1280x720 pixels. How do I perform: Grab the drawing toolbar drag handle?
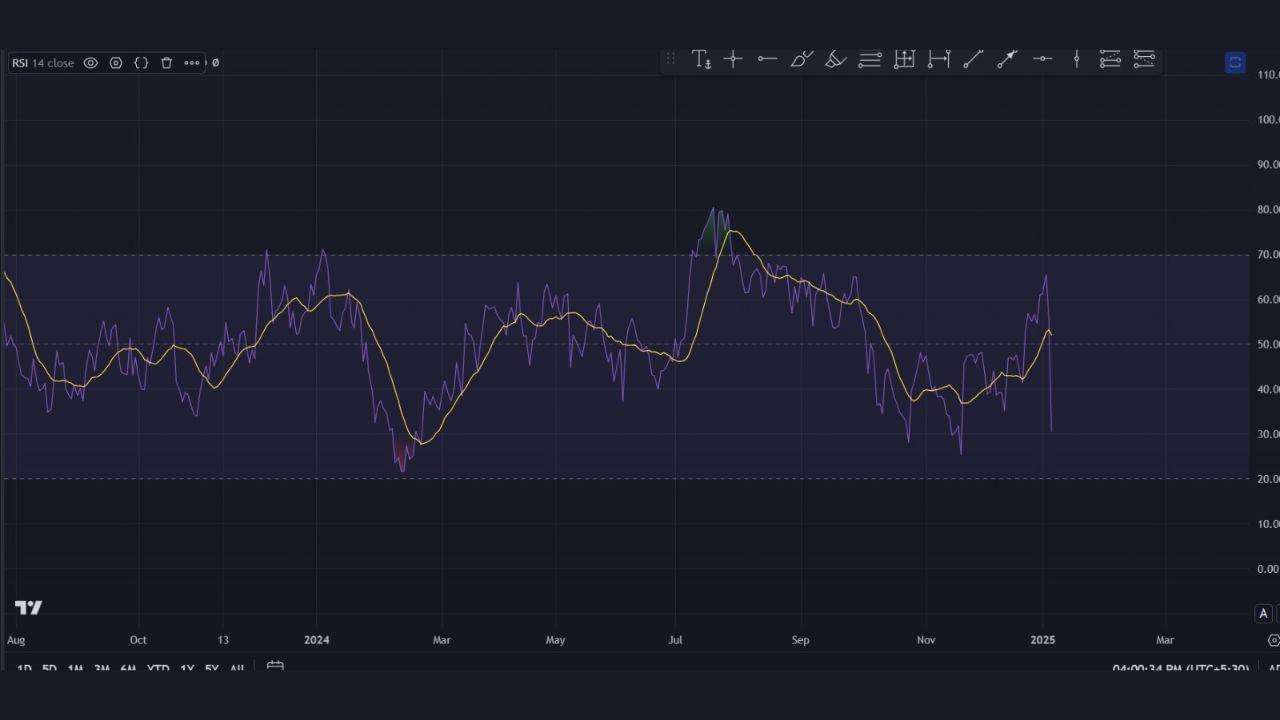[670, 60]
